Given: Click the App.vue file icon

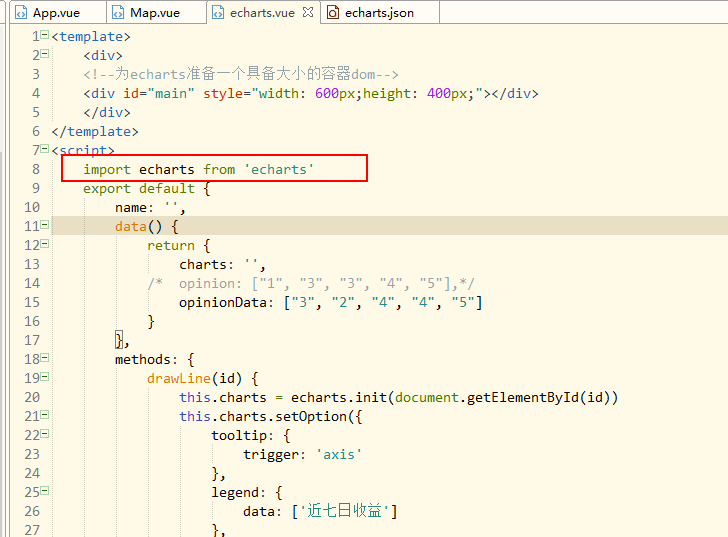Looking at the screenshot, I should [21, 13].
